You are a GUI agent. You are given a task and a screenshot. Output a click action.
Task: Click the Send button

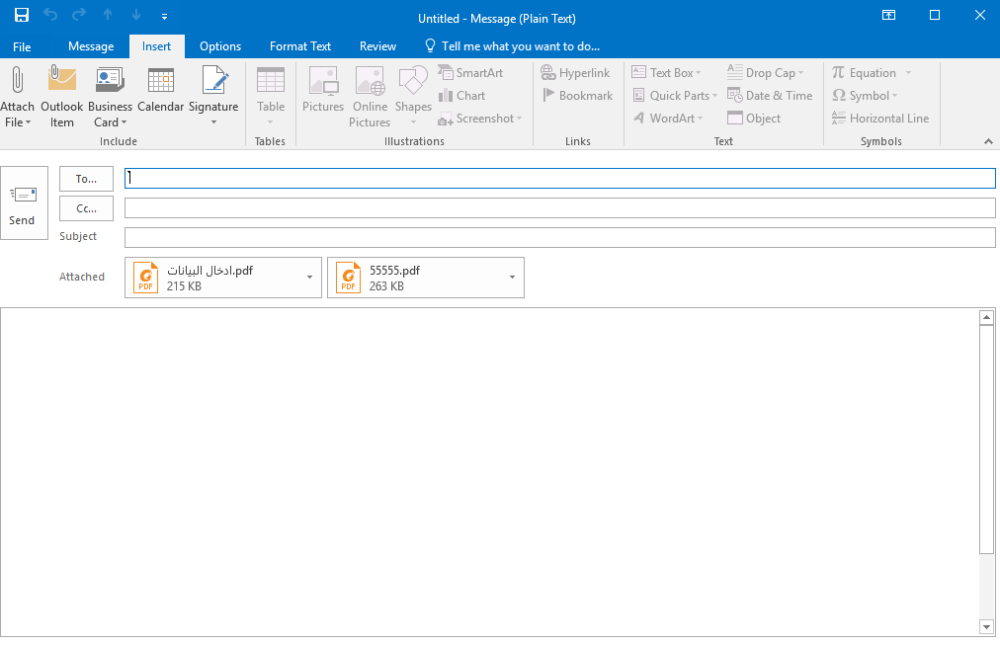[24, 203]
